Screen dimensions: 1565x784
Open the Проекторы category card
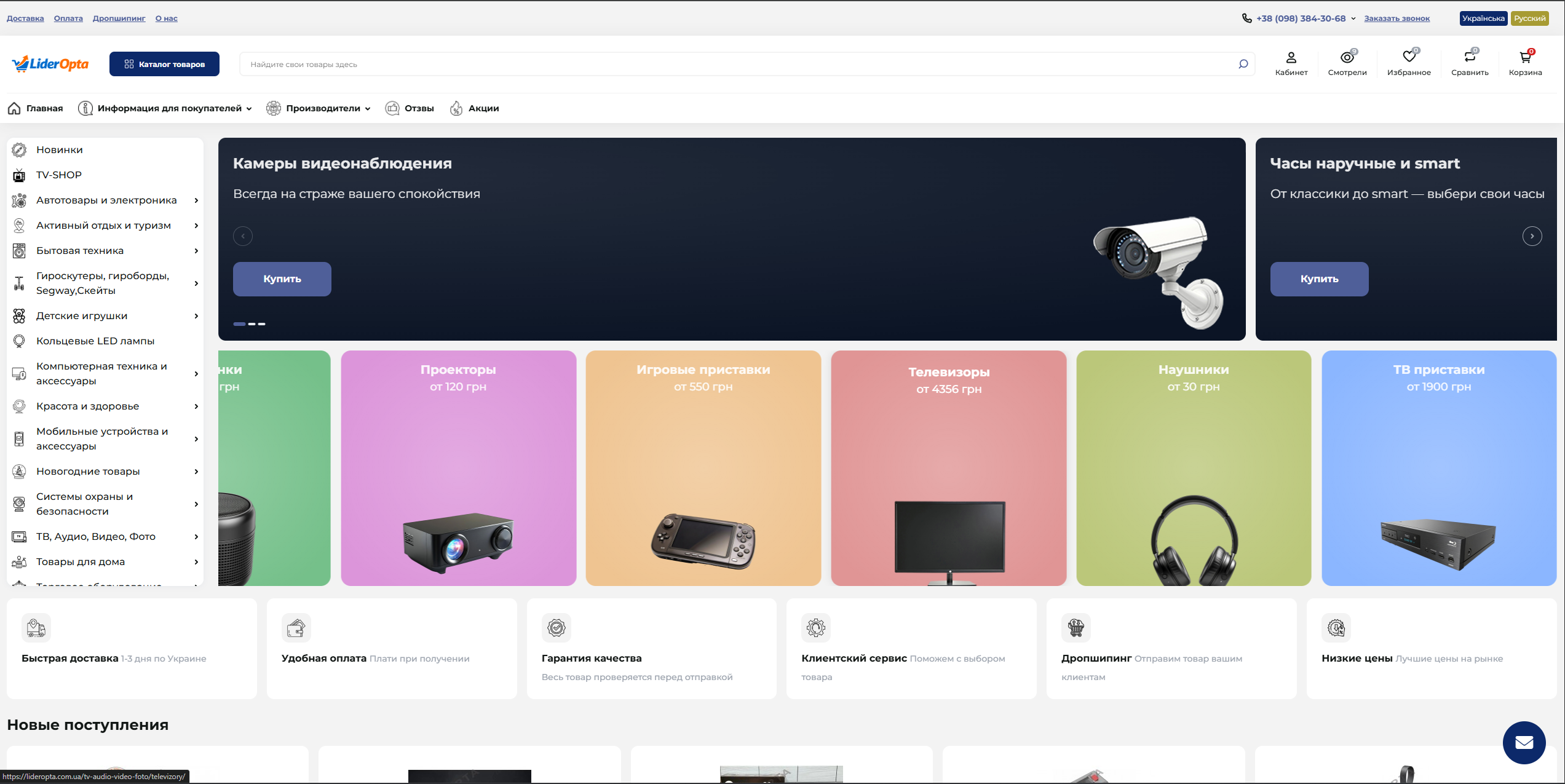coord(459,468)
